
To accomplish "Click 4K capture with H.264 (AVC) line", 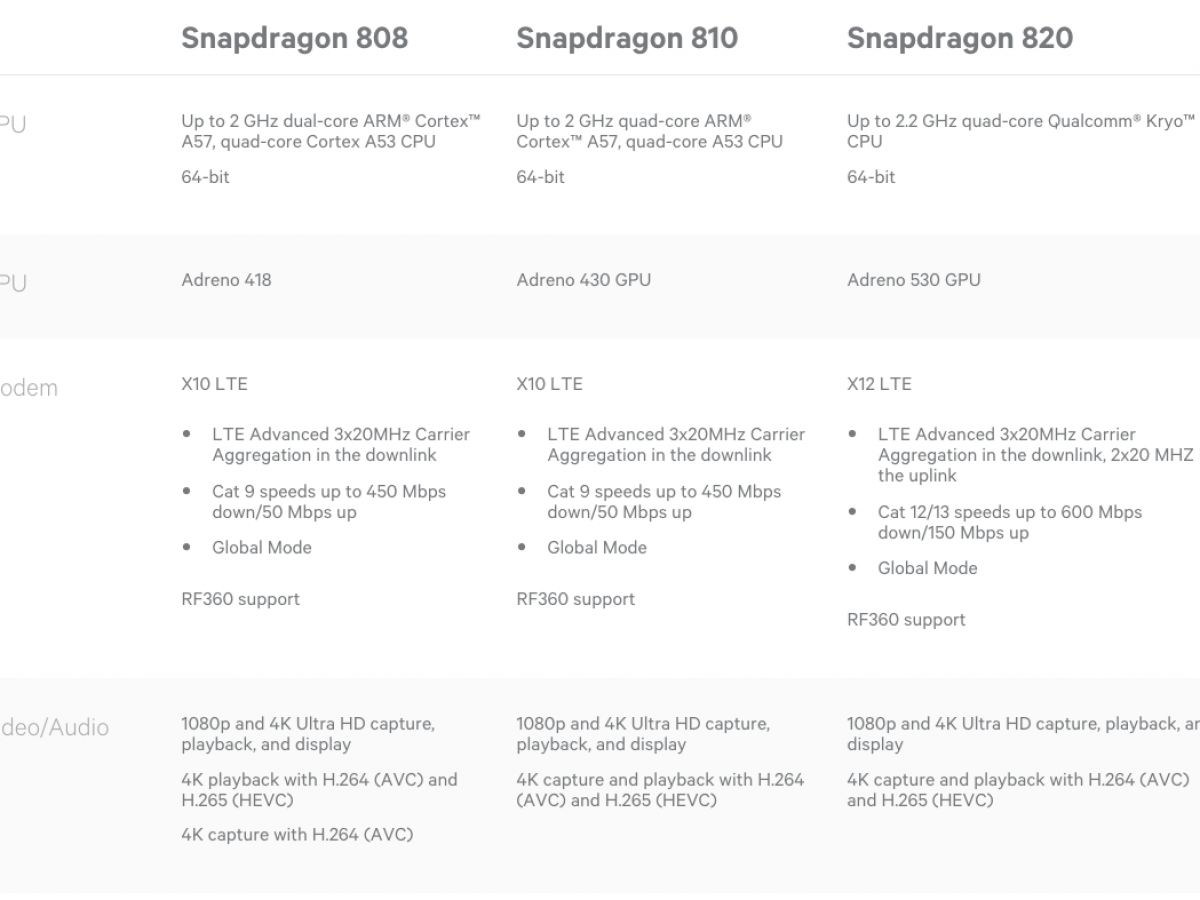I will [x=297, y=835].
